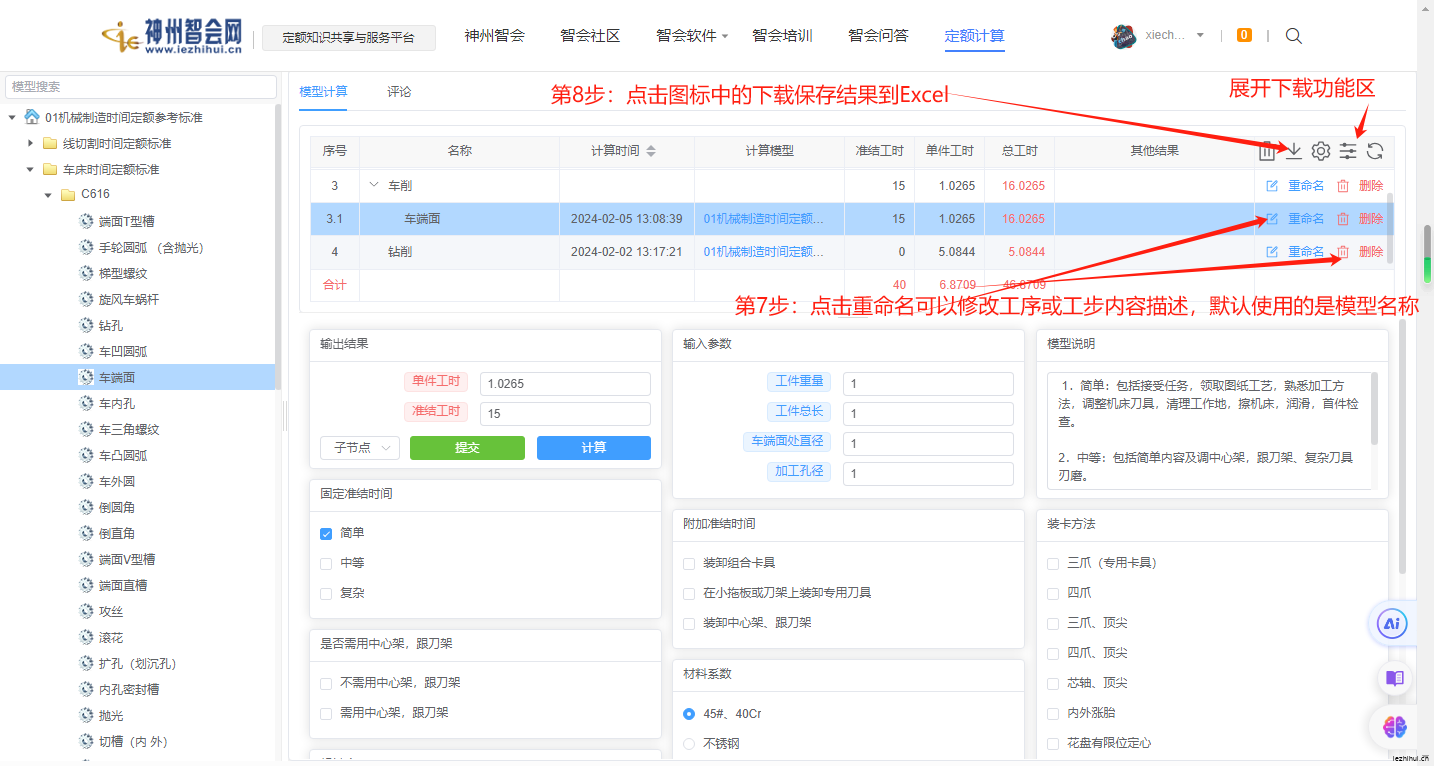Click the 定额知识共享与服务平台 button
Screen dimensions: 1434x766
click(348, 38)
